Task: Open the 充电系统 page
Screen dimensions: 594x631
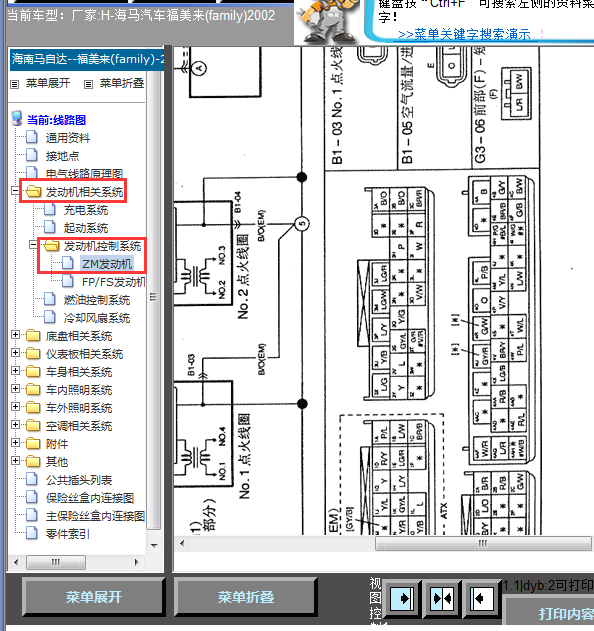Action: coord(86,210)
